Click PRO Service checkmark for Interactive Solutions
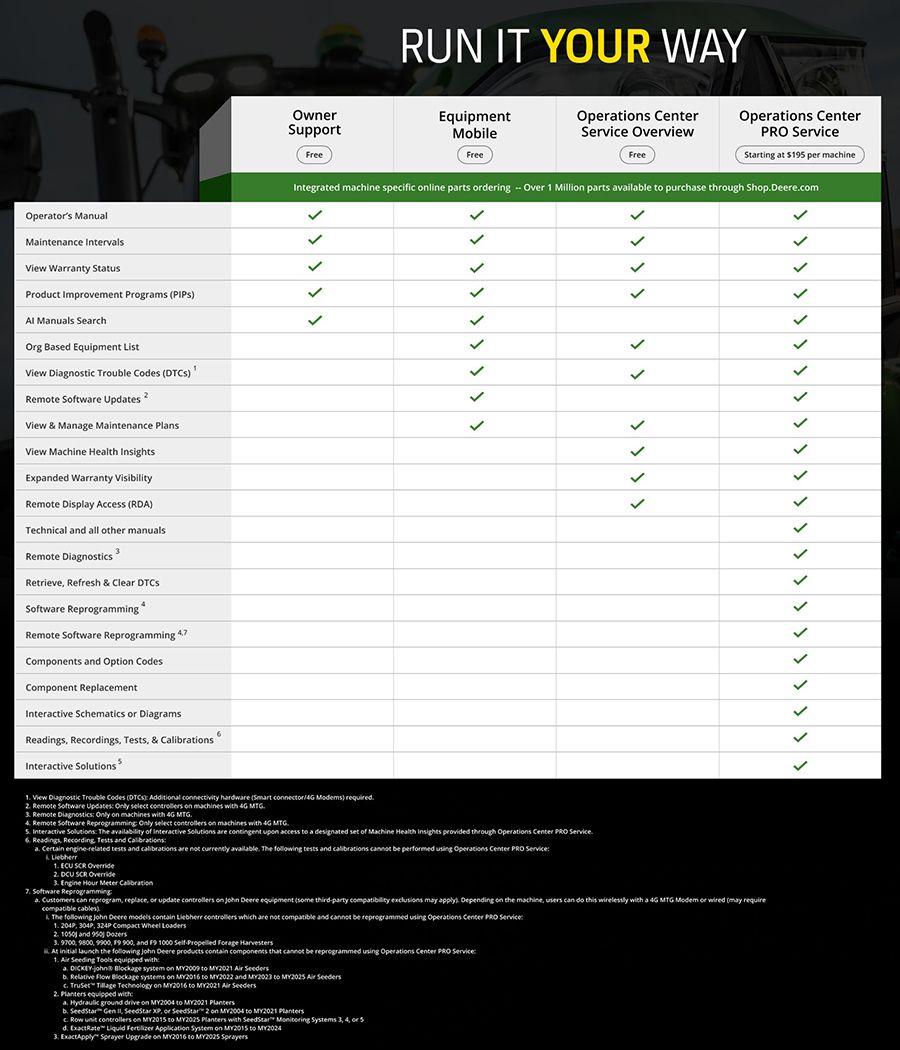Screen dimensions: 900x1050 [x=800, y=765]
